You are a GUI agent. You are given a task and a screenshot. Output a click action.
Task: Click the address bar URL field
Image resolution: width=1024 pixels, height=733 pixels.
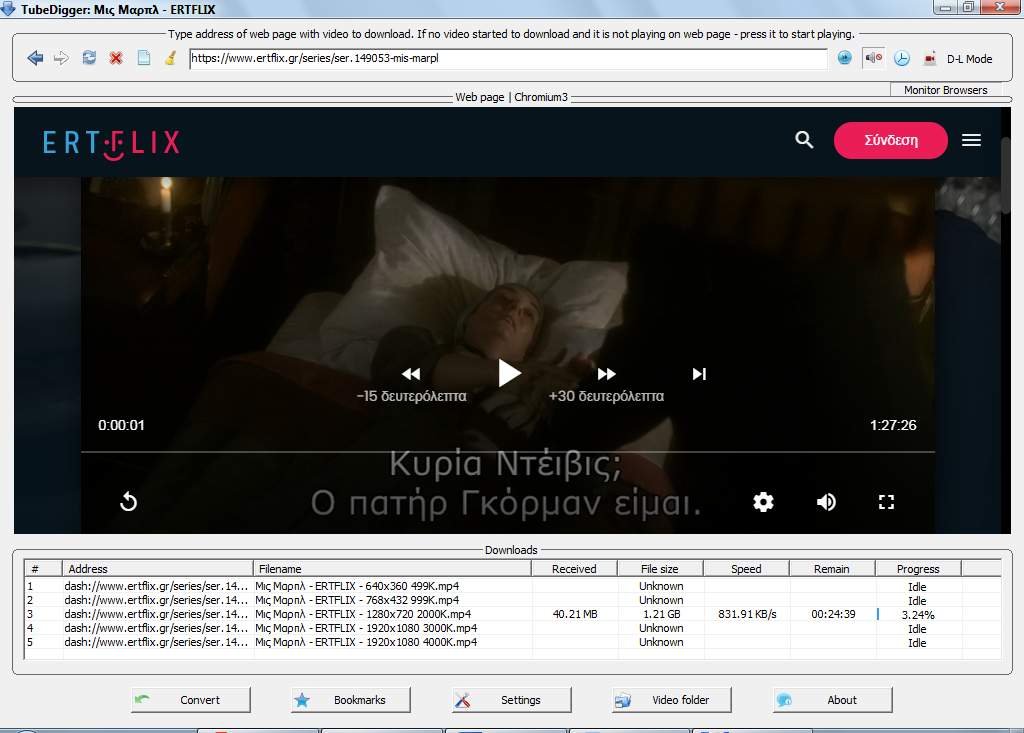[x=508, y=58]
